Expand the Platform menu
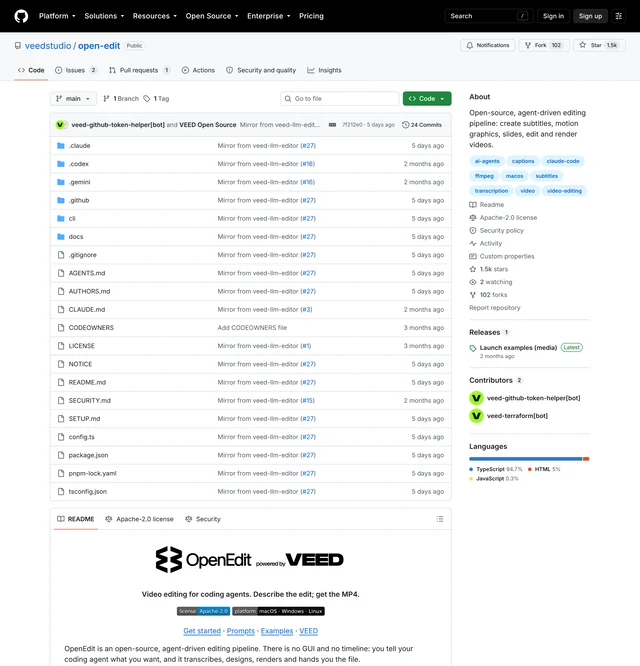The image size is (640, 666). coord(57,16)
